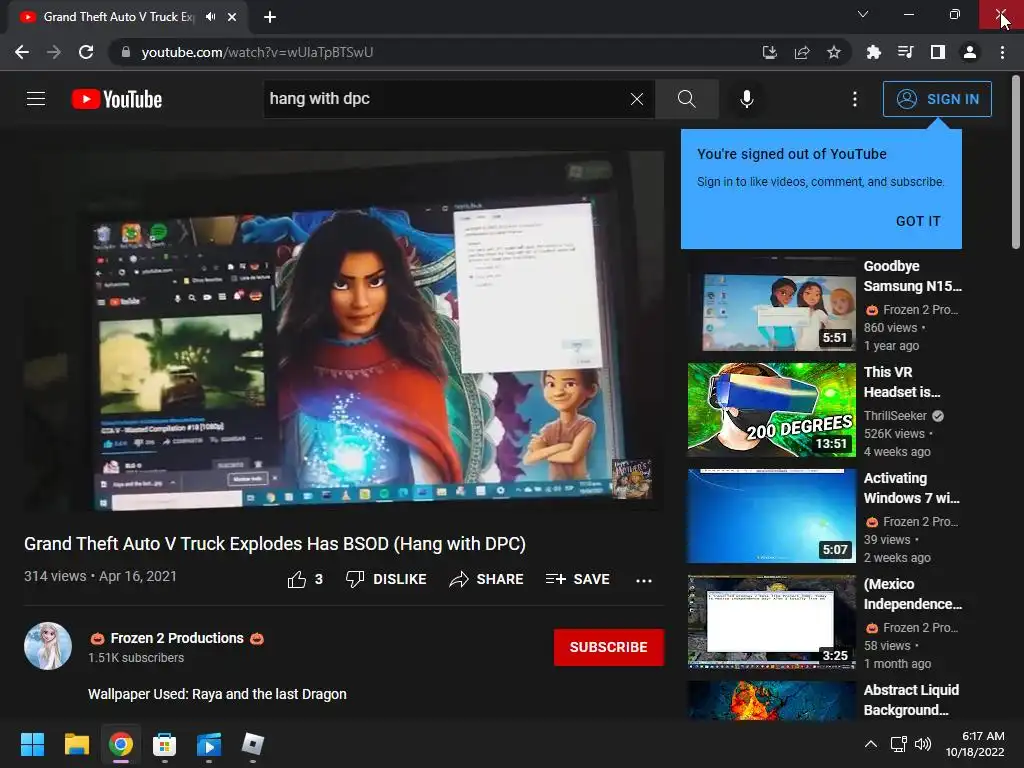This screenshot has width=1024, height=768.
Task: Open Mexico Independence video thumbnail
Action: 772,622
